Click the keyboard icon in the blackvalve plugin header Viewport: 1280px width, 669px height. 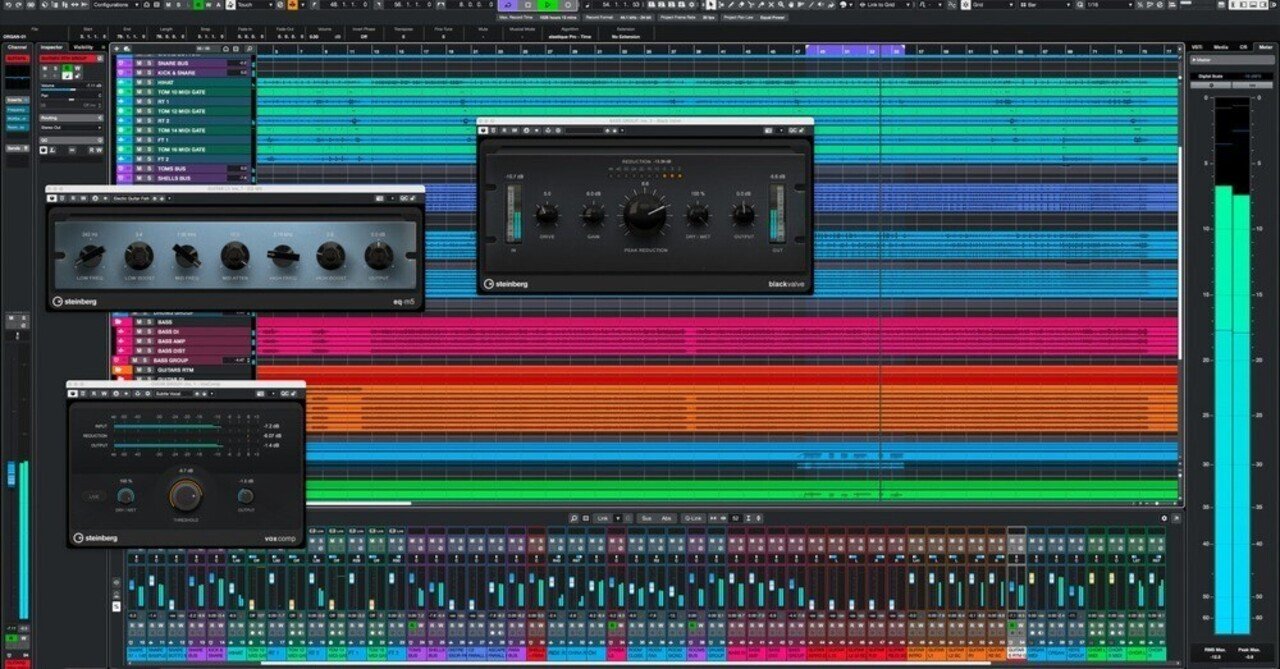tap(768, 131)
